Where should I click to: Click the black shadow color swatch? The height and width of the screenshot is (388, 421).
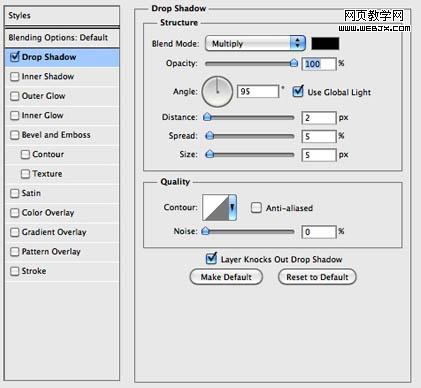coord(325,44)
